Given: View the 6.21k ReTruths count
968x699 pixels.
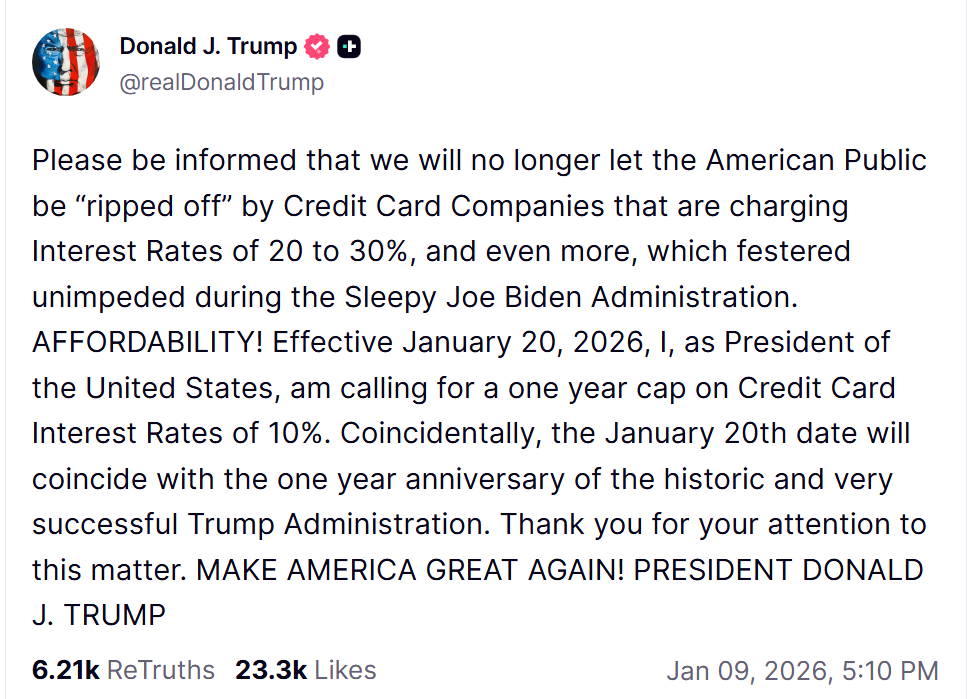Looking at the screenshot, I should [x=65, y=670].
